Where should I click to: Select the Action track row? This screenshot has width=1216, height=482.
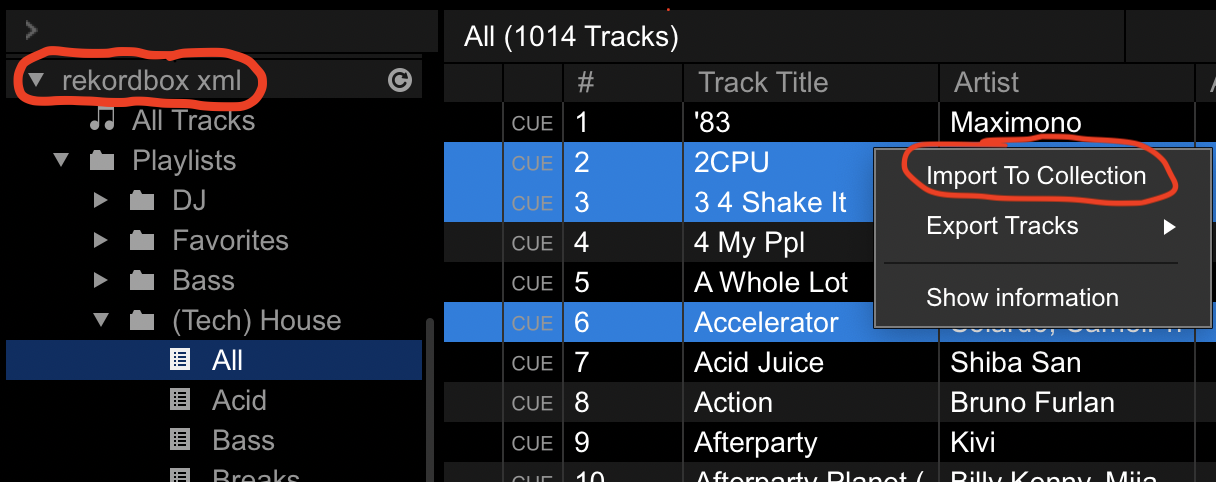(x=829, y=403)
